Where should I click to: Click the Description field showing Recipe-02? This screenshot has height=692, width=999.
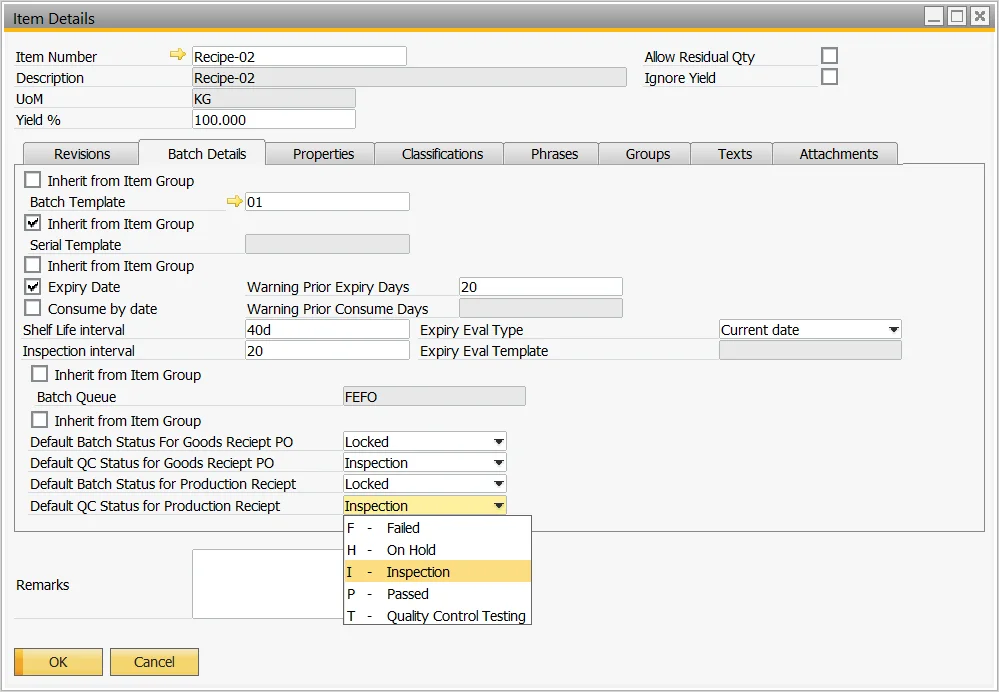pyautogui.click(x=409, y=77)
